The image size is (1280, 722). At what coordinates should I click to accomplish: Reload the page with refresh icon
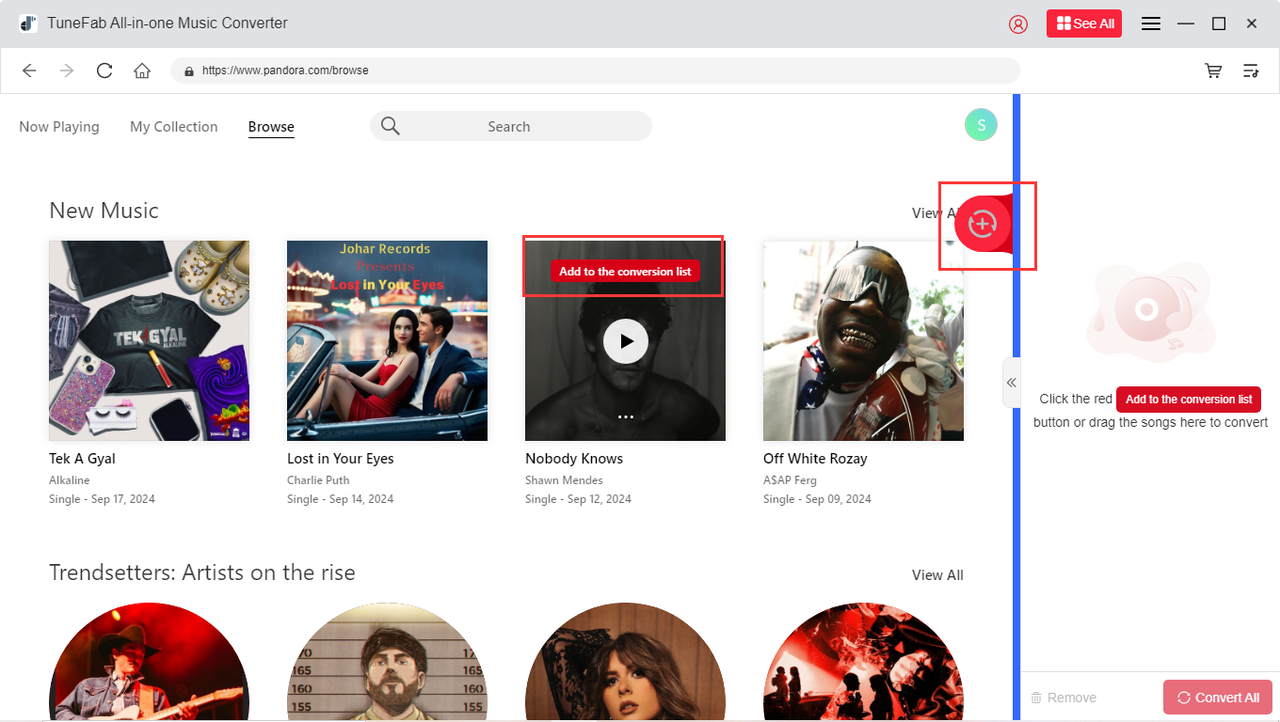click(104, 71)
